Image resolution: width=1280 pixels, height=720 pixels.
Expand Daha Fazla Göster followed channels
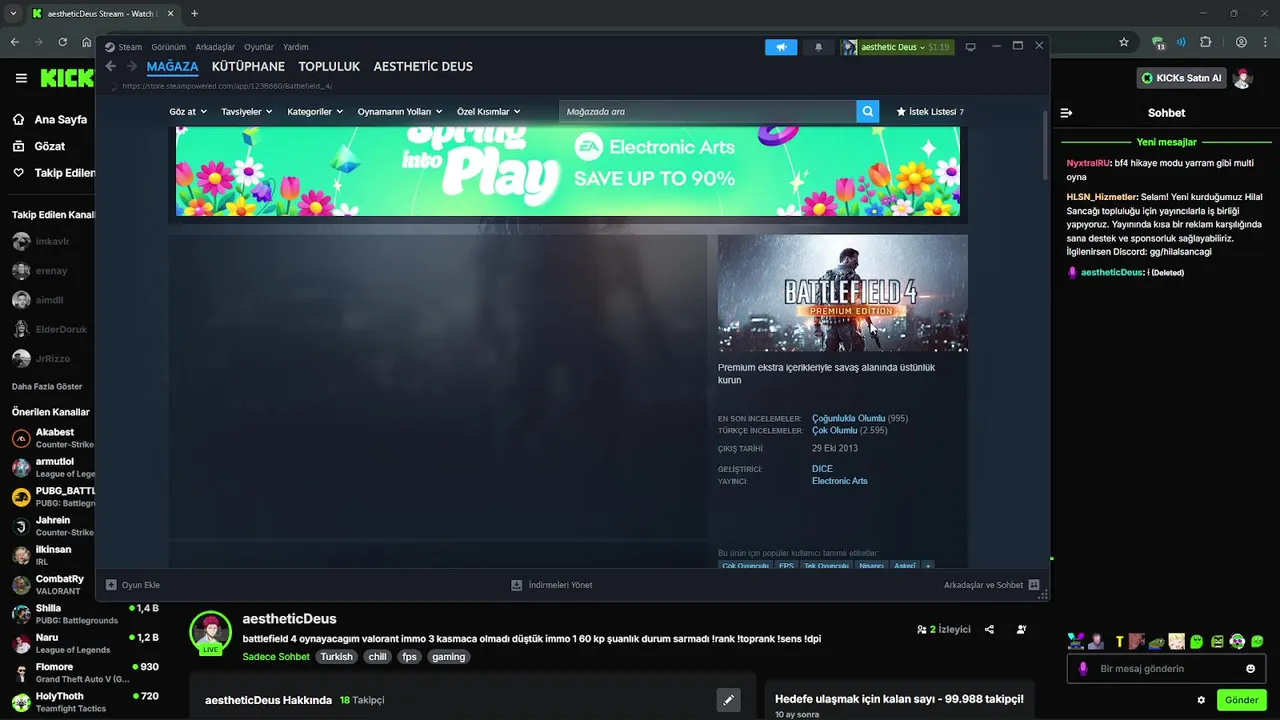click(x=47, y=386)
